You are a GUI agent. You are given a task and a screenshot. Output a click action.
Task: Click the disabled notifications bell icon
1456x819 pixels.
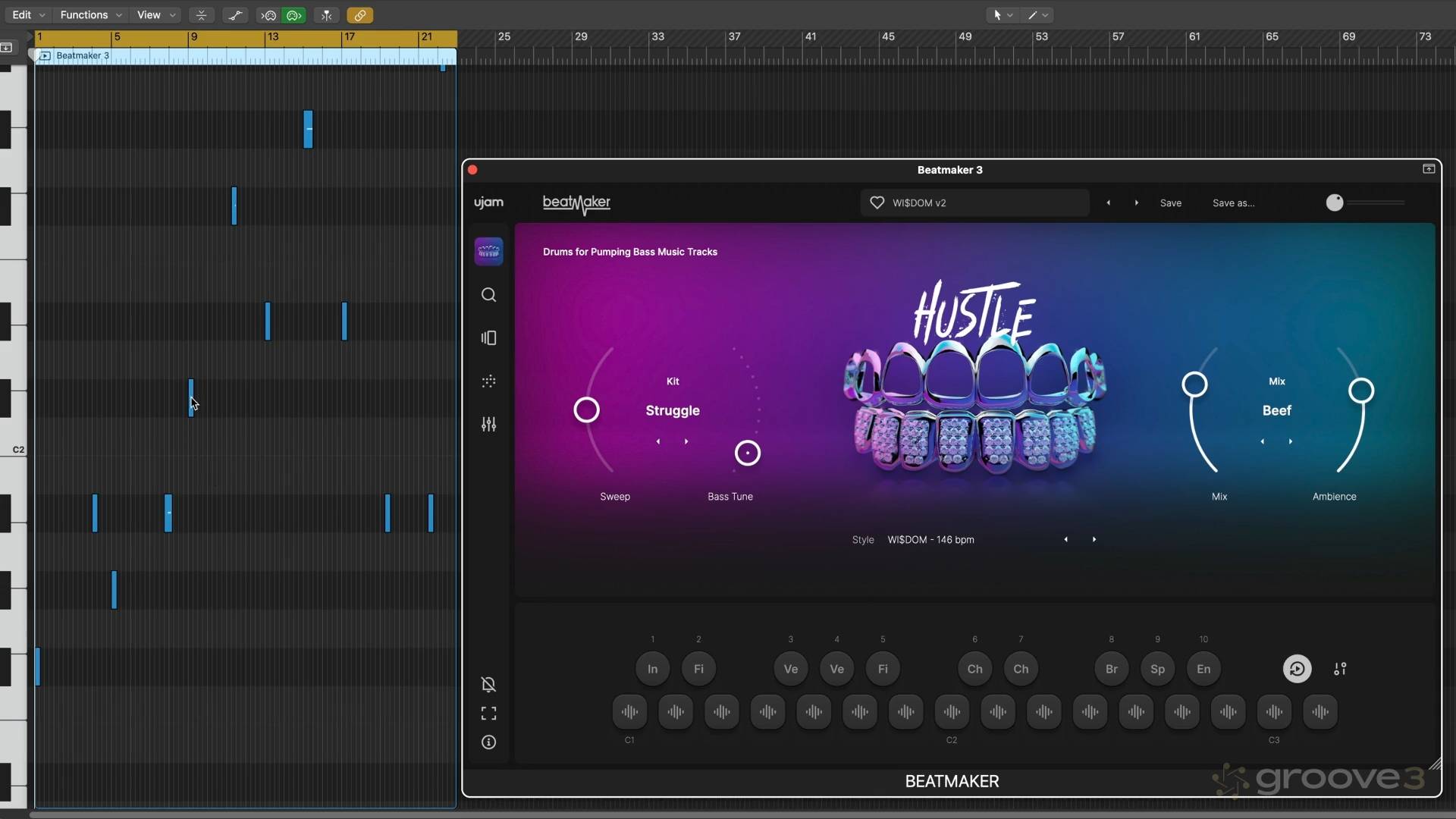coord(488,685)
